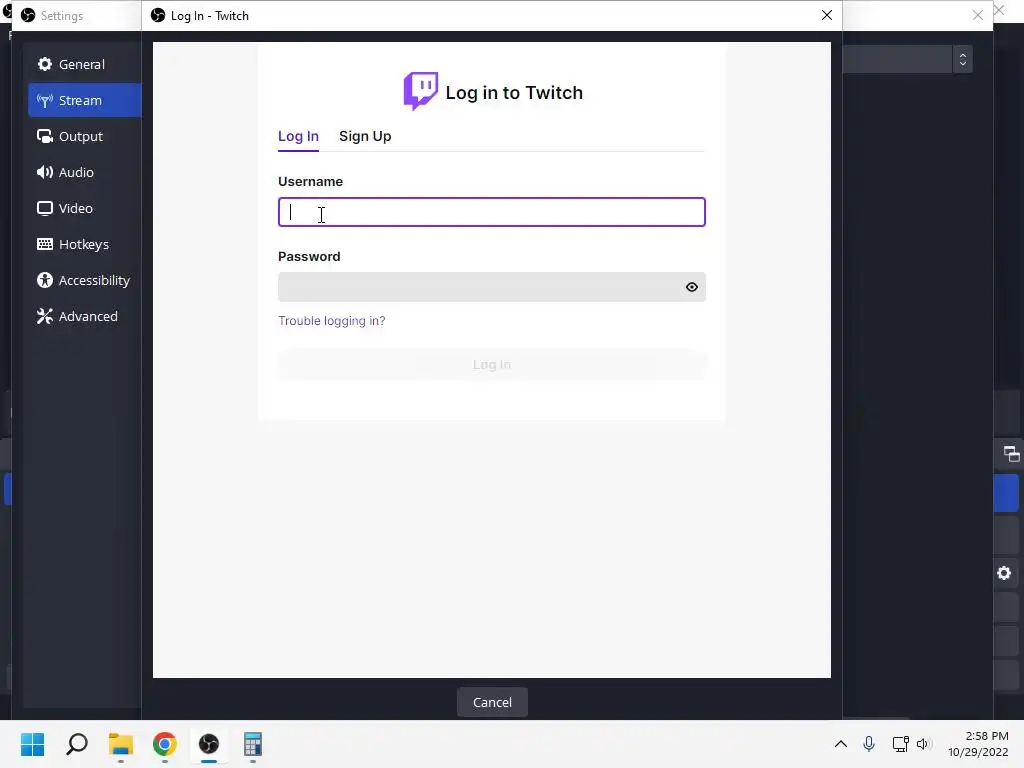Viewport: 1024px width, 768px height.
Task: Open the Windows Start menu
Action: (33, 744)
